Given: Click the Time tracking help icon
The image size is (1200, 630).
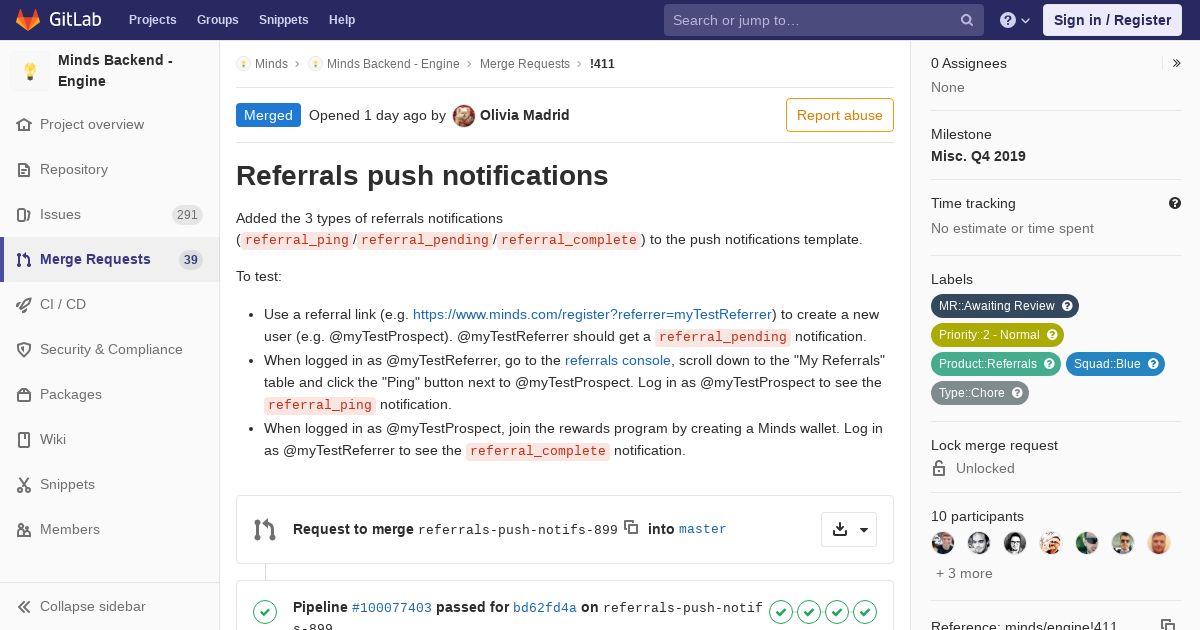Looking at the screenshot, I should [x=1175, y=203].
